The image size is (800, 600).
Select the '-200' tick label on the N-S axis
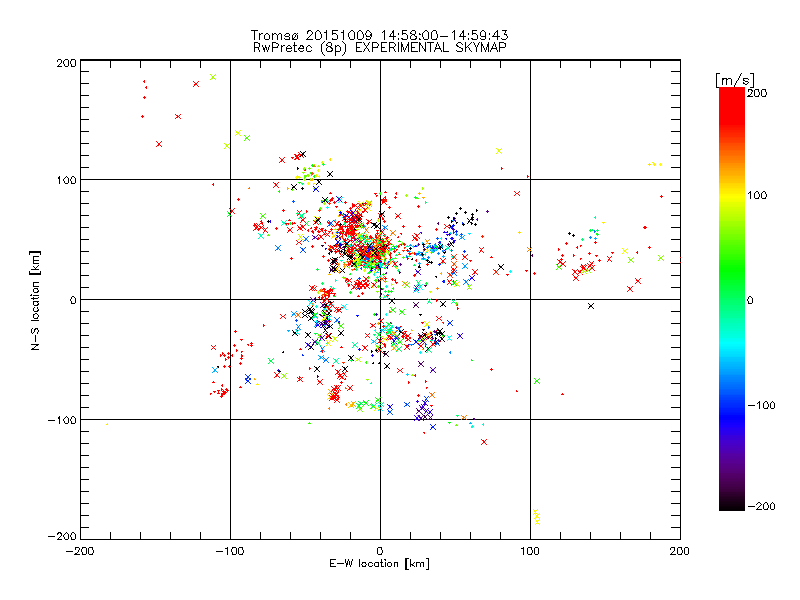pos(62,536)
